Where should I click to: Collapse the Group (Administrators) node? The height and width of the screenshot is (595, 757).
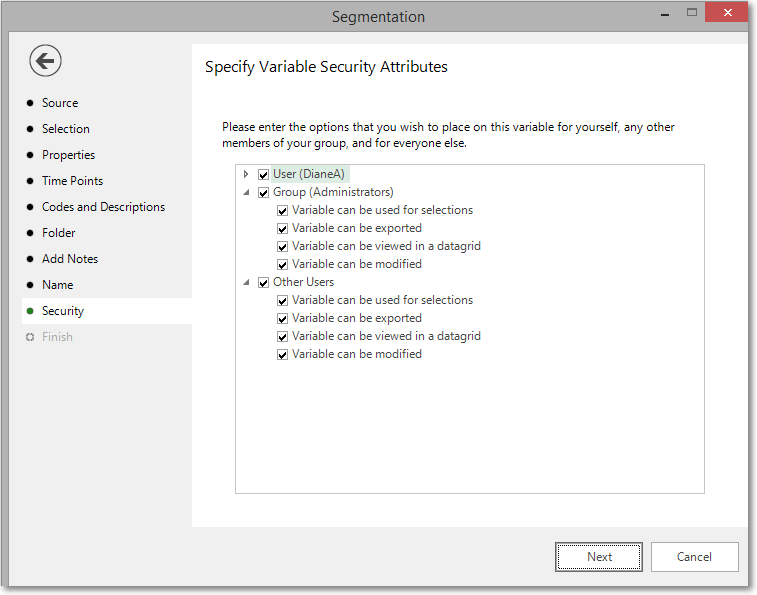pyautogui.click(x=246, y=192)
